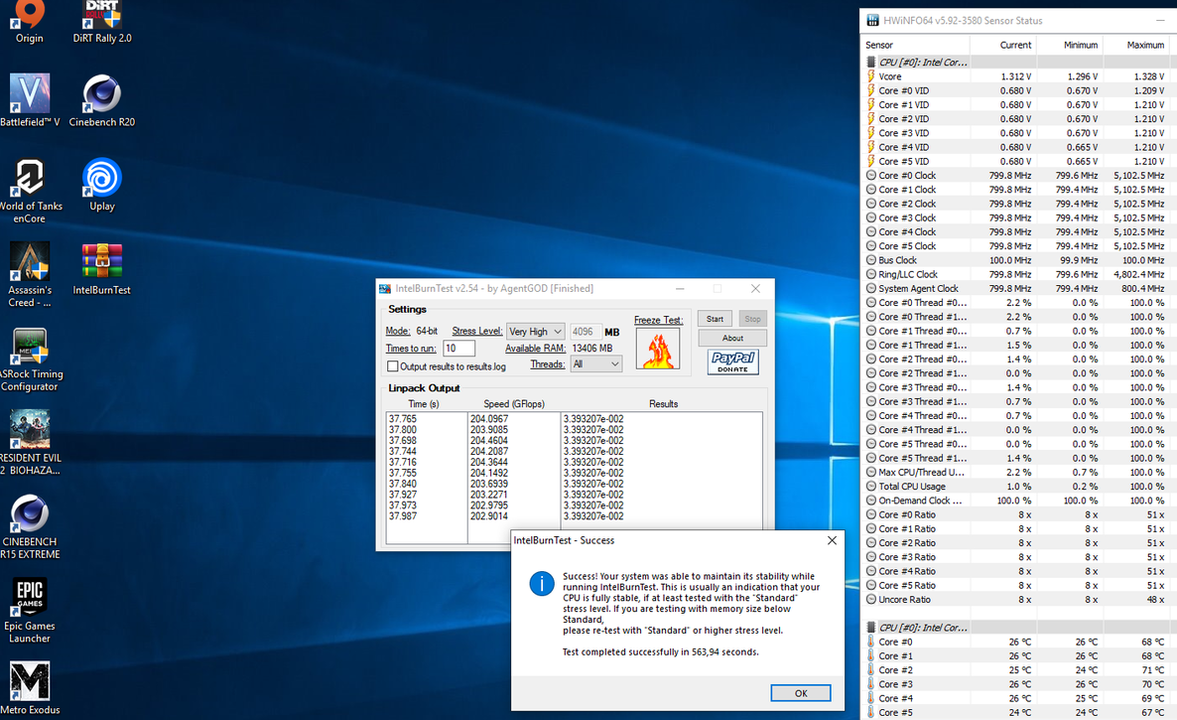Select the Uplay desktop icon
This screenshot has height=720, width=1177.
click(x=102, y=185)
